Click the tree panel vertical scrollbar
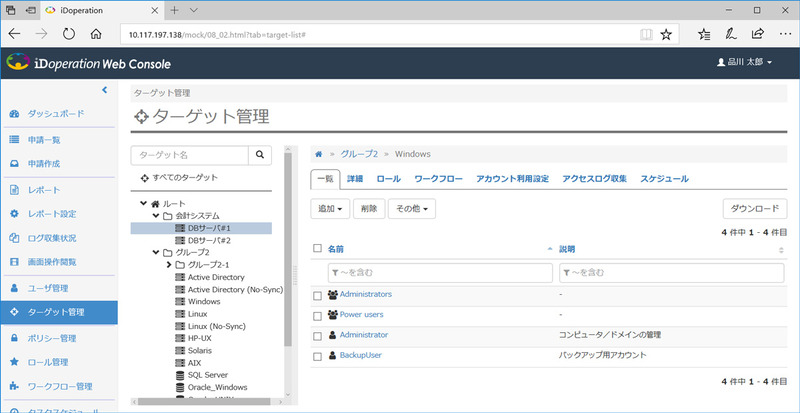Viewport: 800px width, 413px height. (288, 250)
